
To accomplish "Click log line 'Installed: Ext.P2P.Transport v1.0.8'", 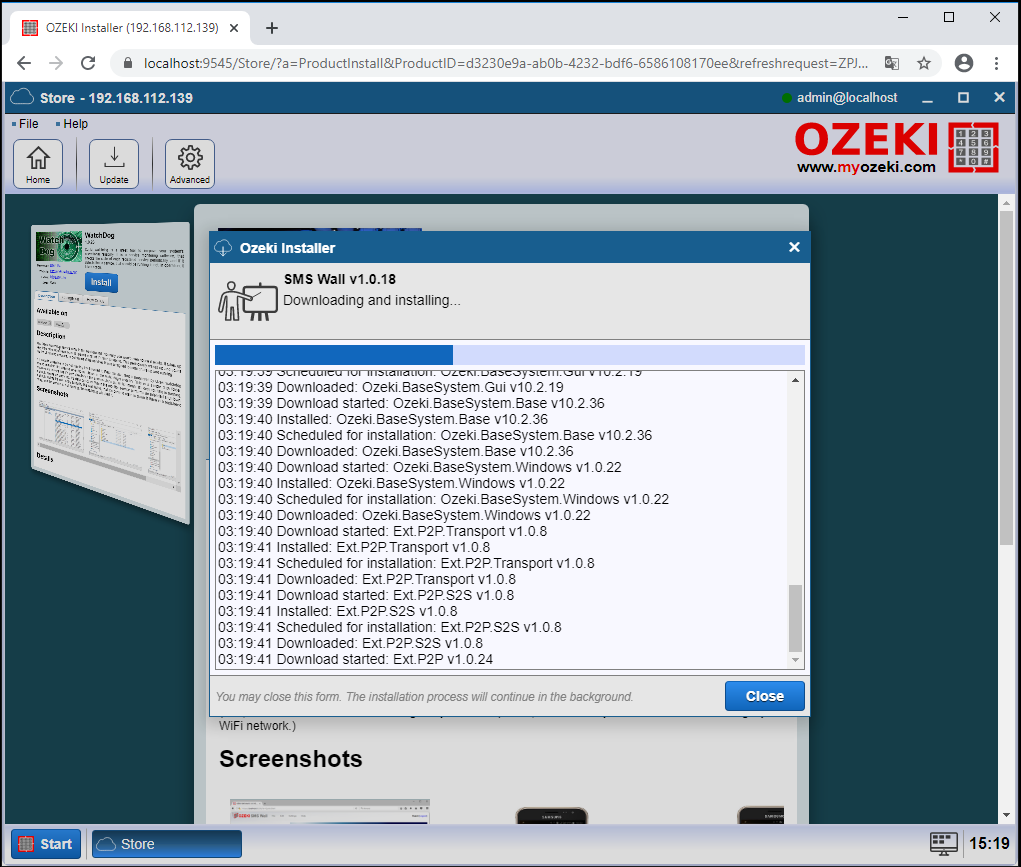I will (354, 547).
